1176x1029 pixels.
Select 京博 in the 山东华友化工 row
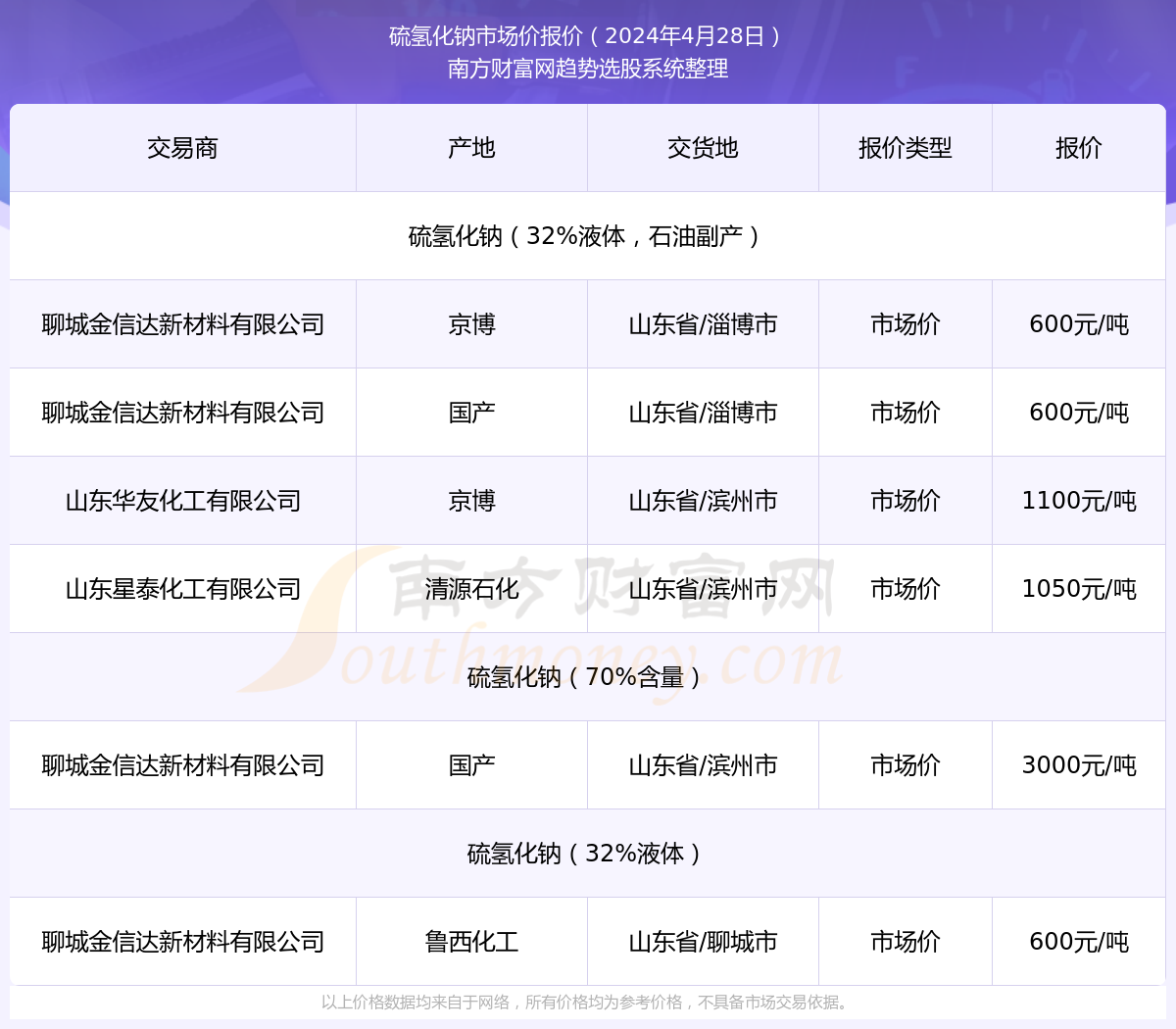[x=471, y=501]
